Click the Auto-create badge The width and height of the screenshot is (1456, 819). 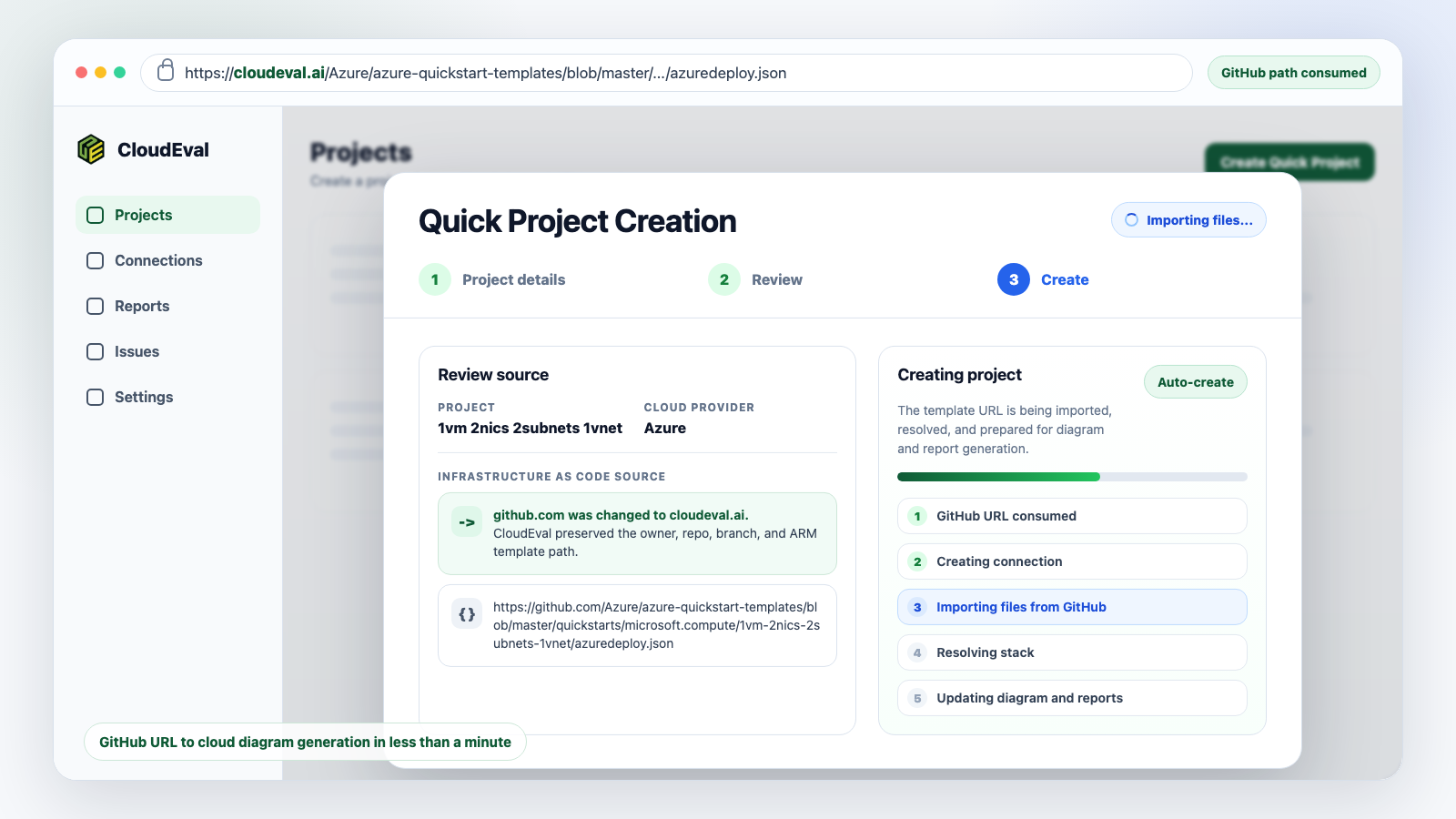[1196, 382]
